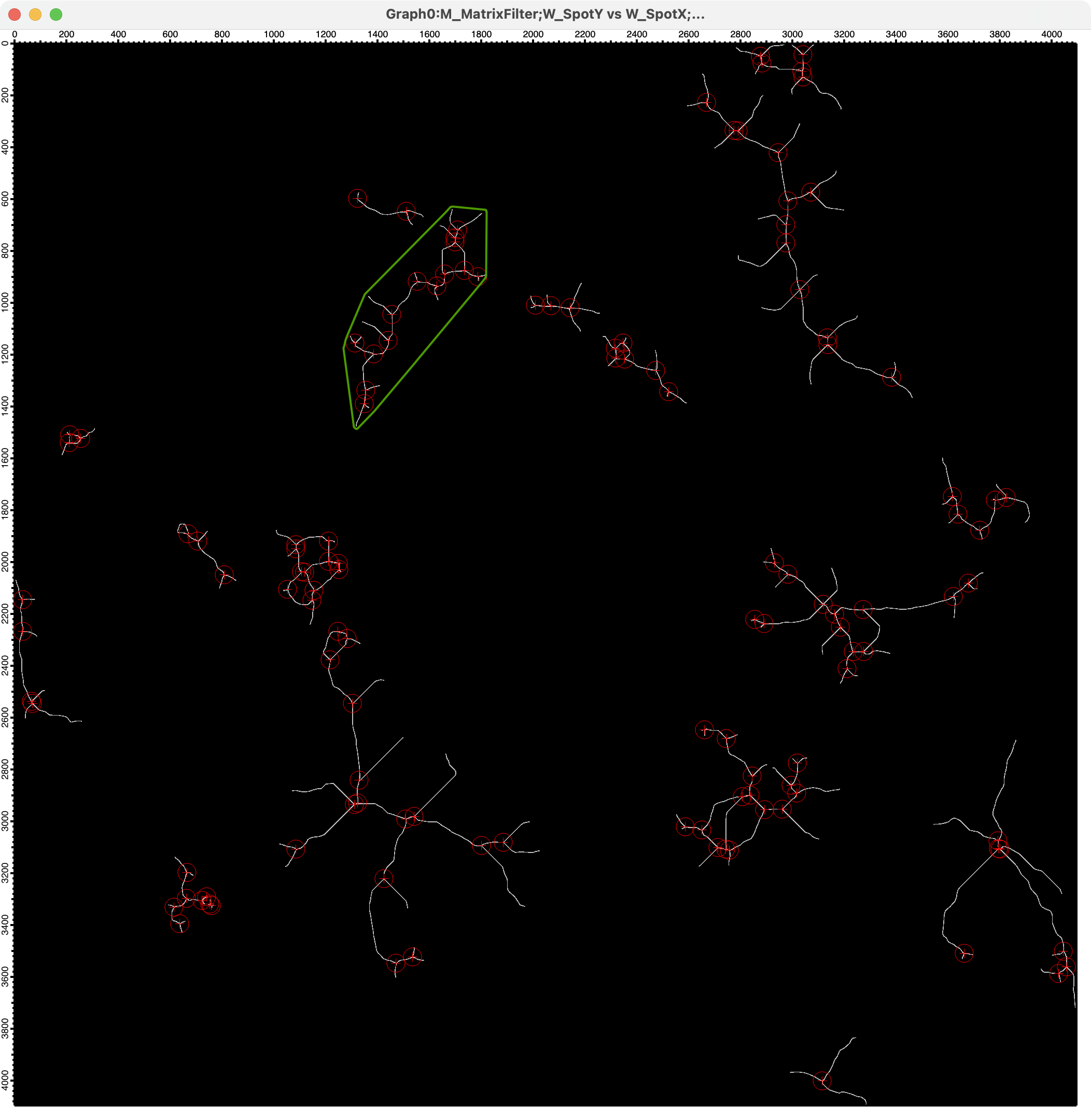Click the left axis tick label 1400
This screenshot has width=1091, height=1120.
pos(5,406)
